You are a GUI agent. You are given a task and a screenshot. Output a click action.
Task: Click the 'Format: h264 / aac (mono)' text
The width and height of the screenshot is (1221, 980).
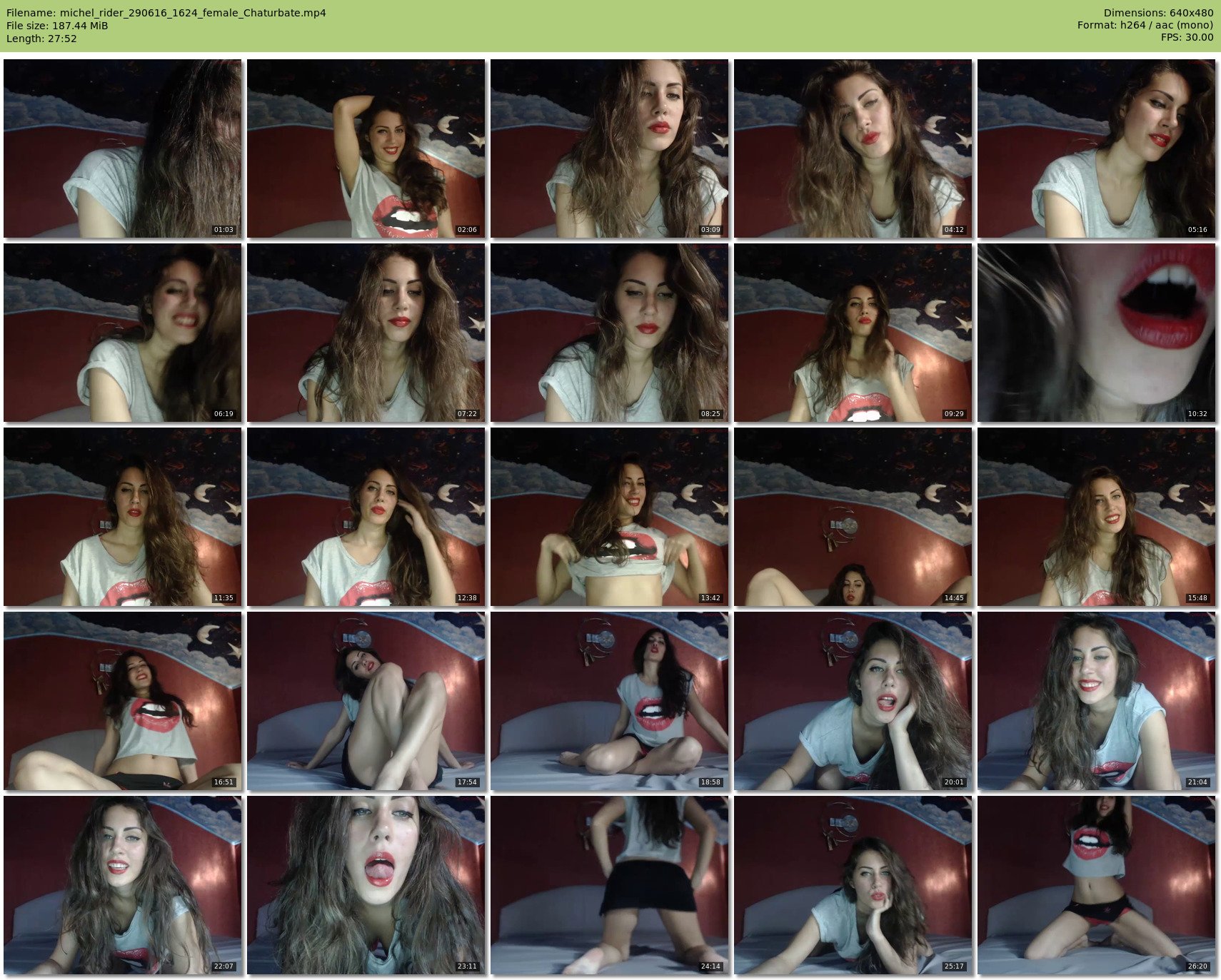pyautogui.click(x=1145, y=26)
